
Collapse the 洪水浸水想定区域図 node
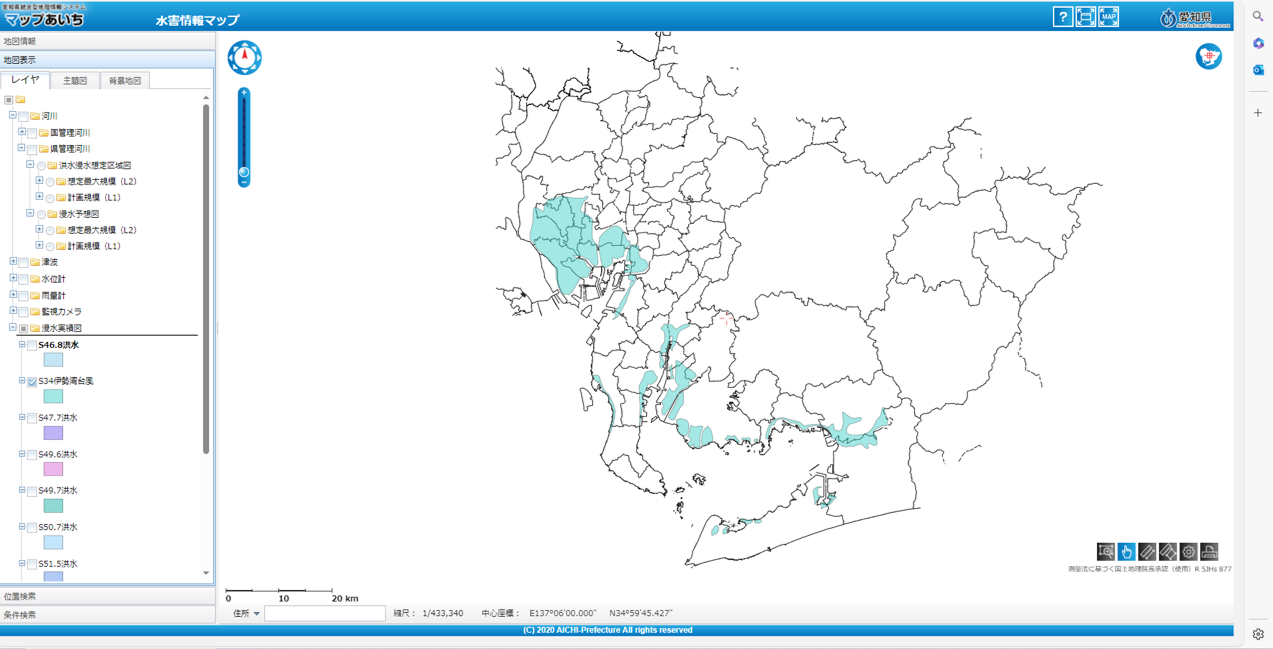[30, 165]
